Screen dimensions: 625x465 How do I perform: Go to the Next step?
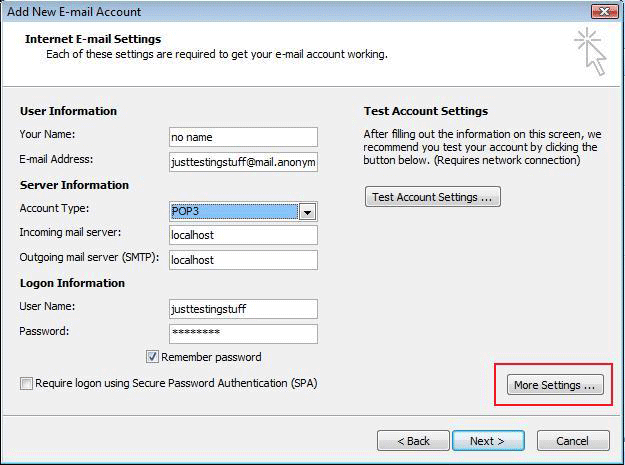click(x=488, y=441)
